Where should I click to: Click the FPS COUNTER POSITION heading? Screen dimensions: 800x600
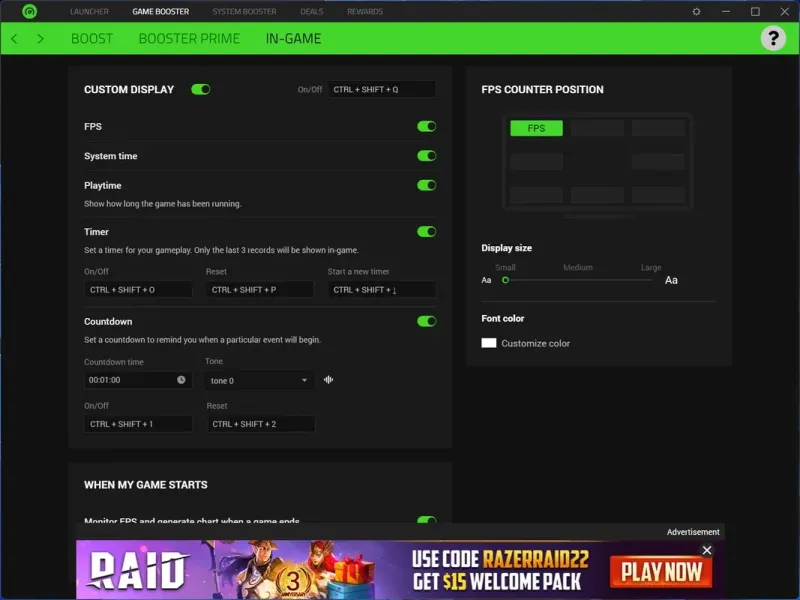(542, 89)
